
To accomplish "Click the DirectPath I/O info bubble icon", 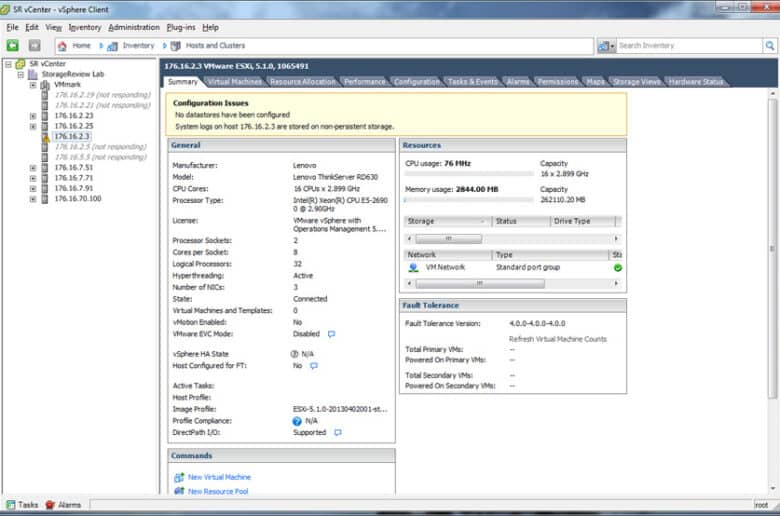I will coord(338,432).
